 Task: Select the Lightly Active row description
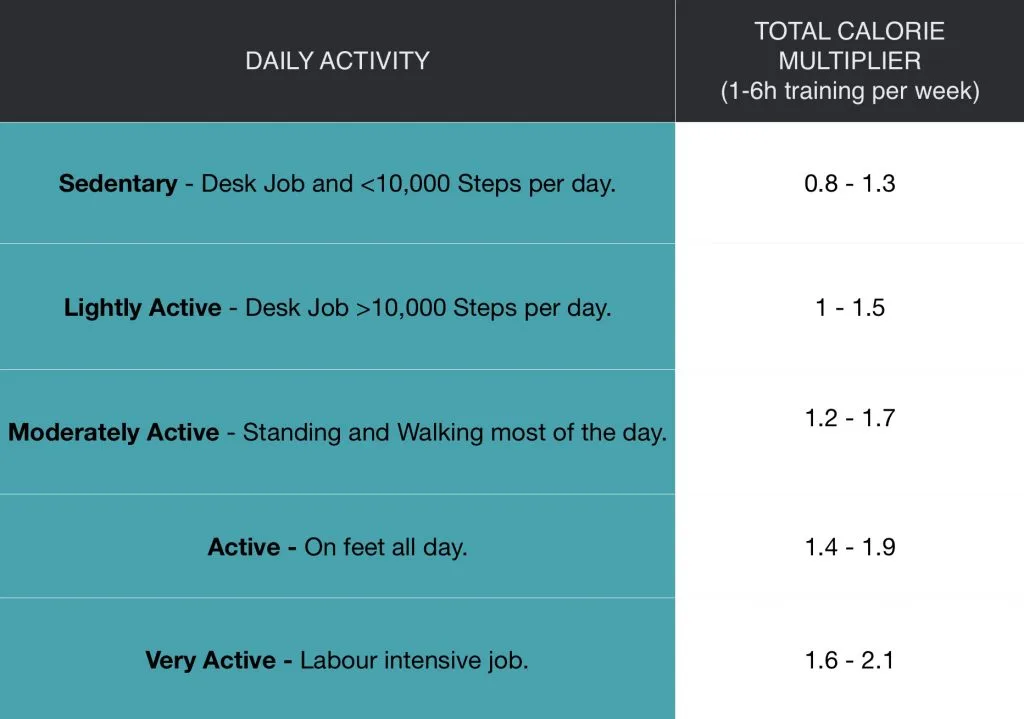coord(337,308)
